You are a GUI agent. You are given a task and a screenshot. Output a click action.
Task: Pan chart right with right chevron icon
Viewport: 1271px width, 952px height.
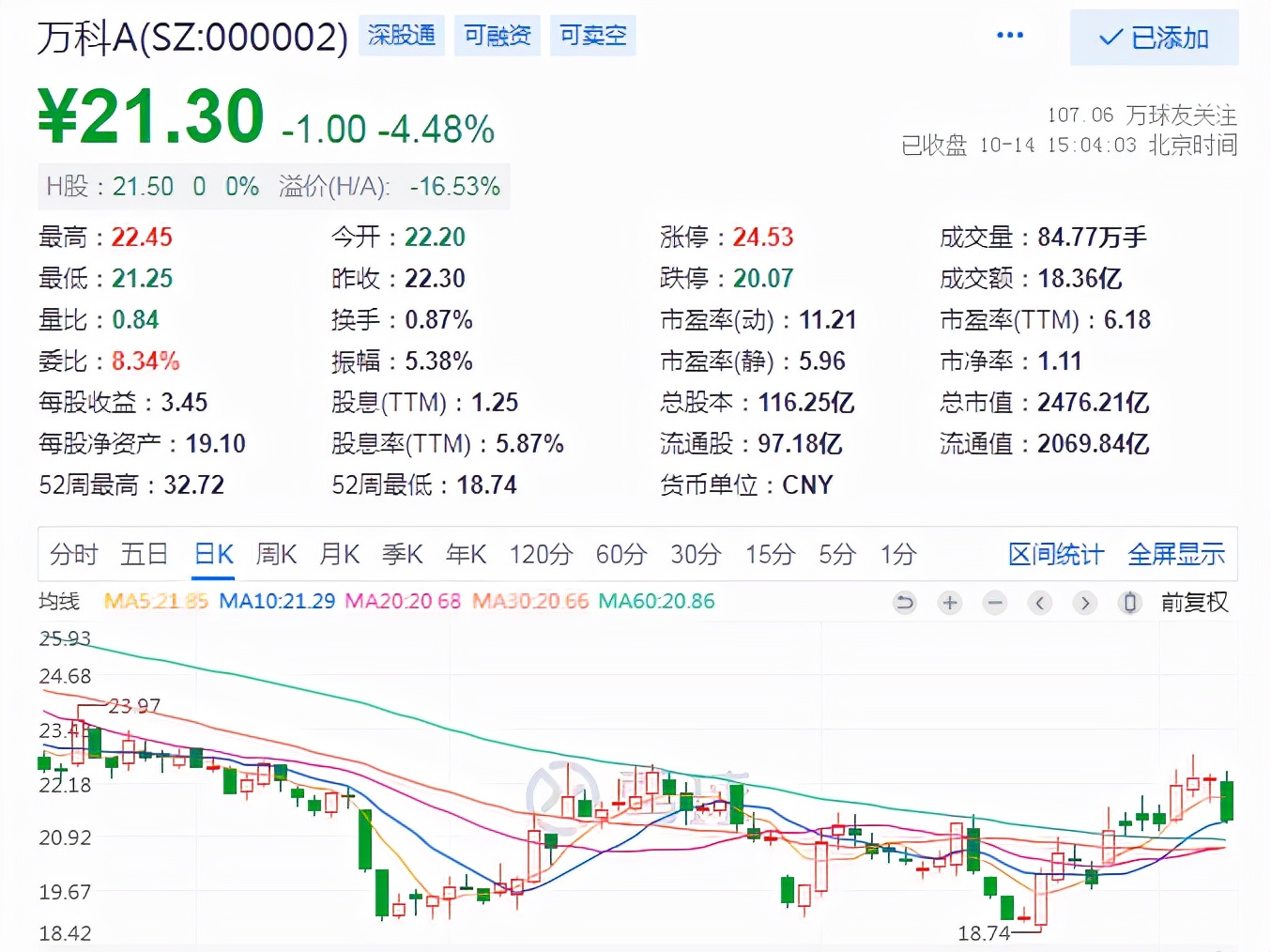click(x=1084, y=603)
